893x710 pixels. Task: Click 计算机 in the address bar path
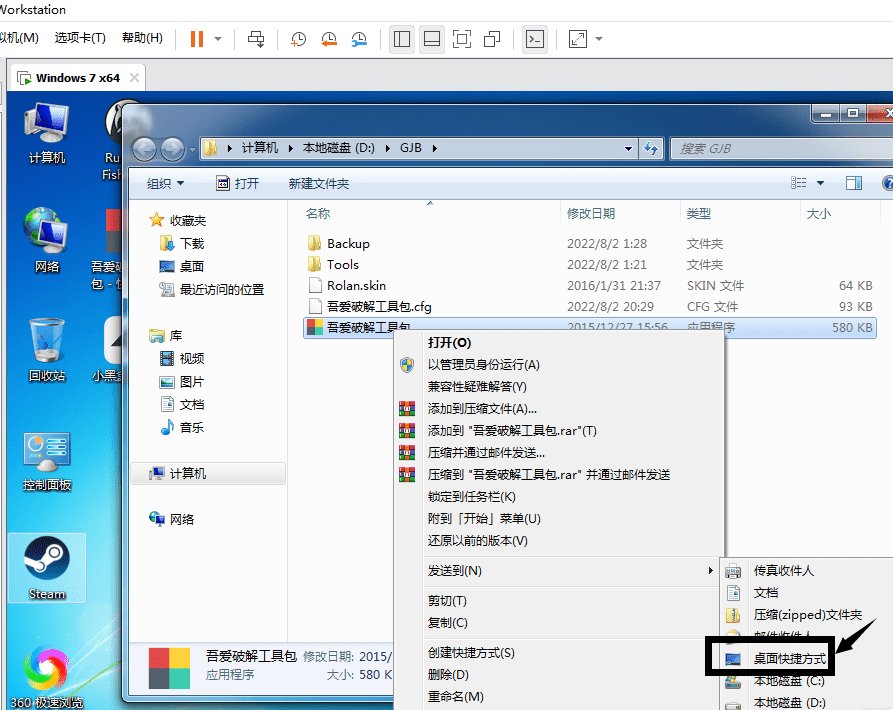click(260, 148)
